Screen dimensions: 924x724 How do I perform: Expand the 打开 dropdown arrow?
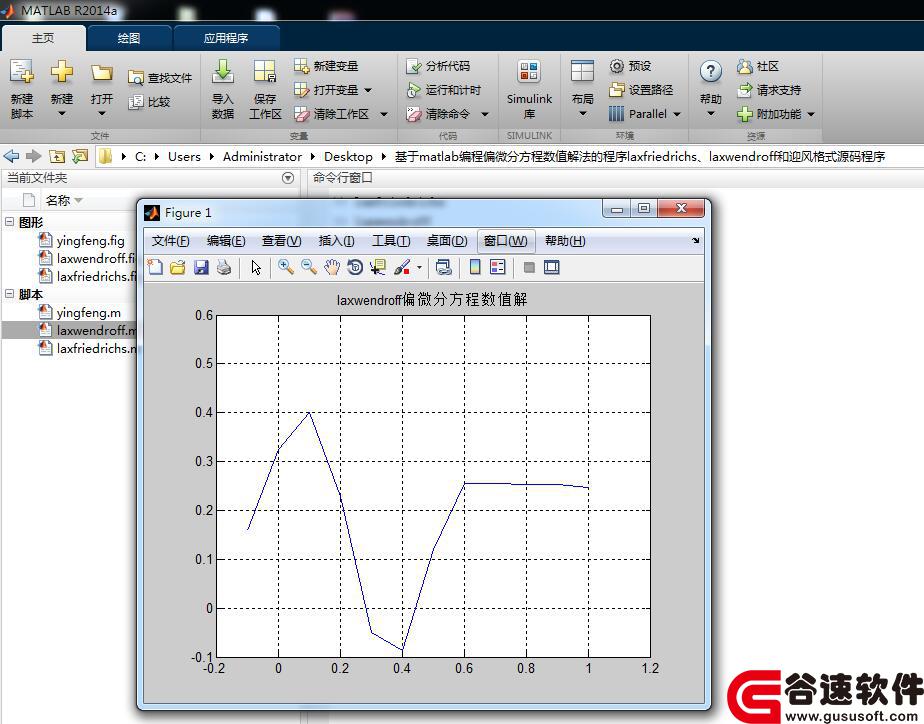point(101,113)
